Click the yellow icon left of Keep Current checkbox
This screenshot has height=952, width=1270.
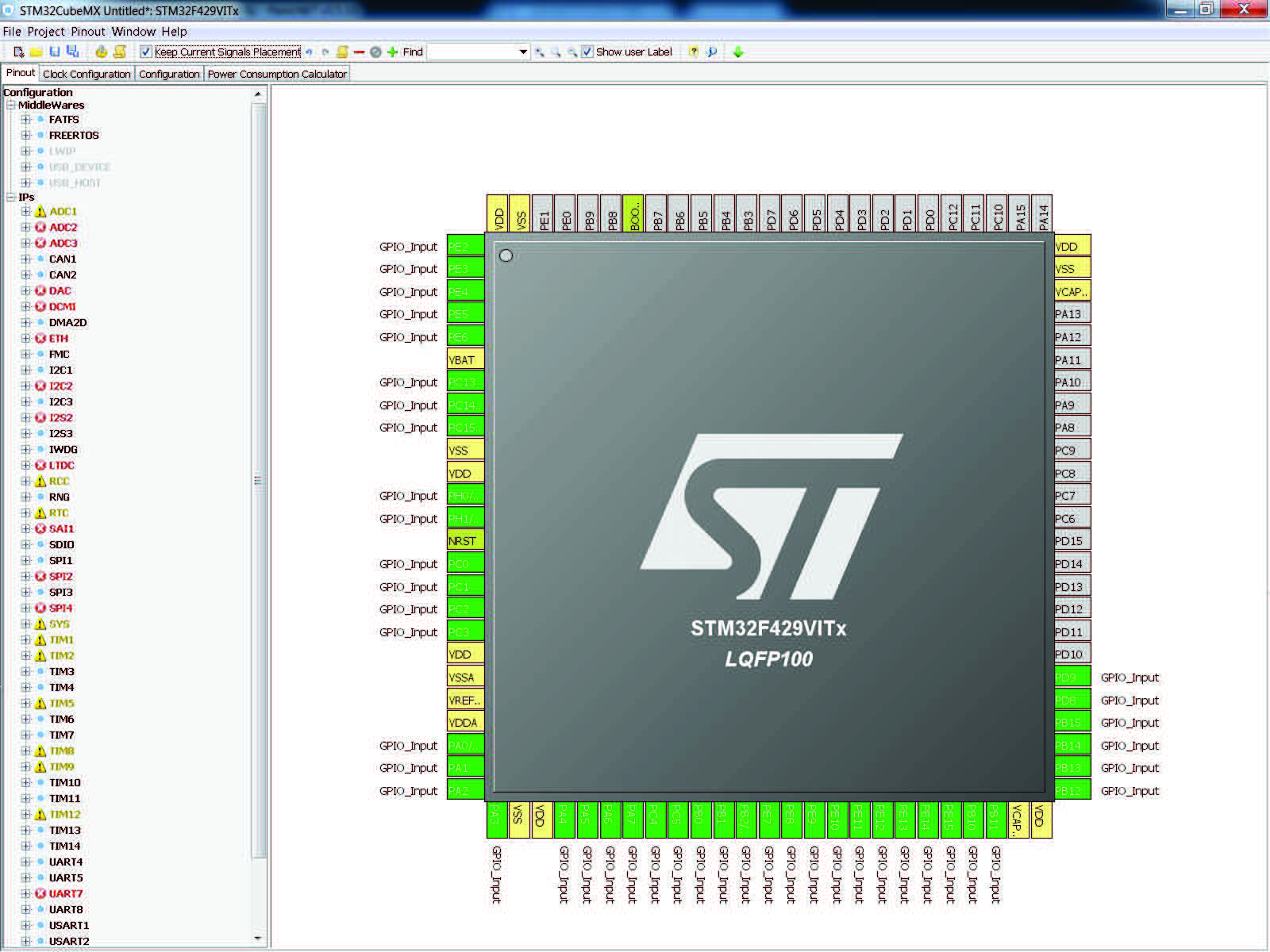click(x=120, y=52)
